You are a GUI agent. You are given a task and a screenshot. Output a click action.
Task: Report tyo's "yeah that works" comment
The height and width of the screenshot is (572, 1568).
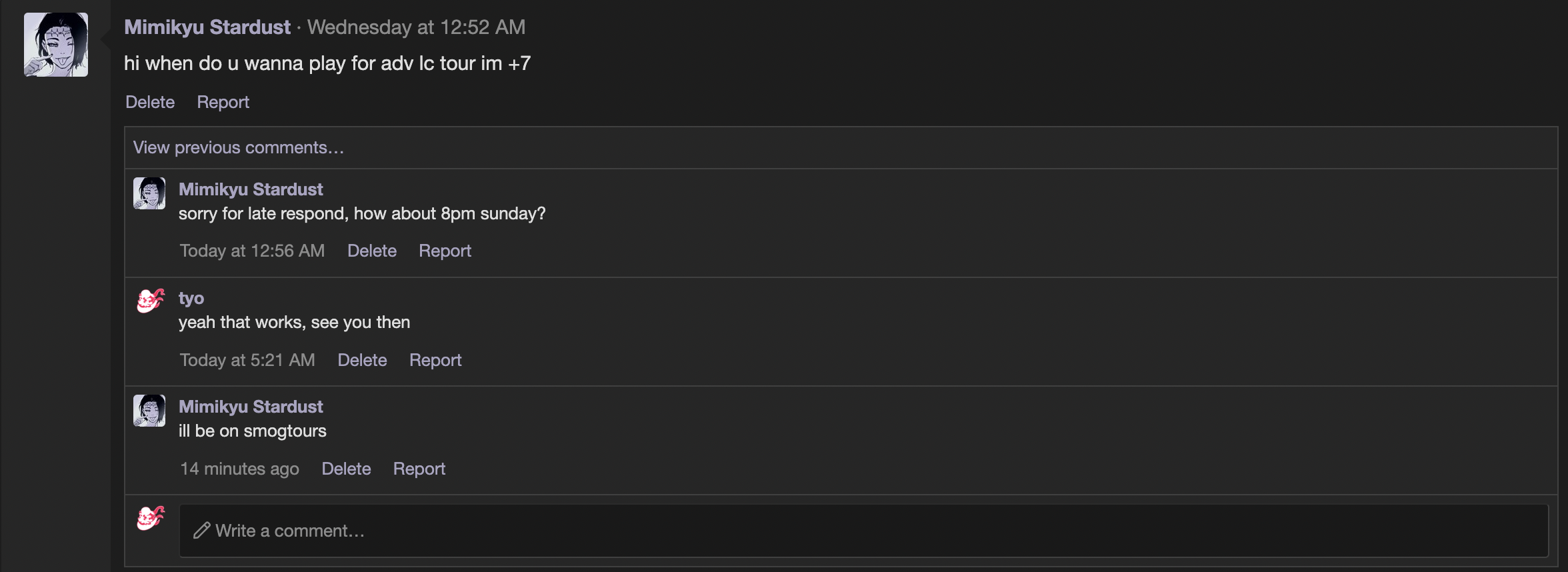pos(435,360)
